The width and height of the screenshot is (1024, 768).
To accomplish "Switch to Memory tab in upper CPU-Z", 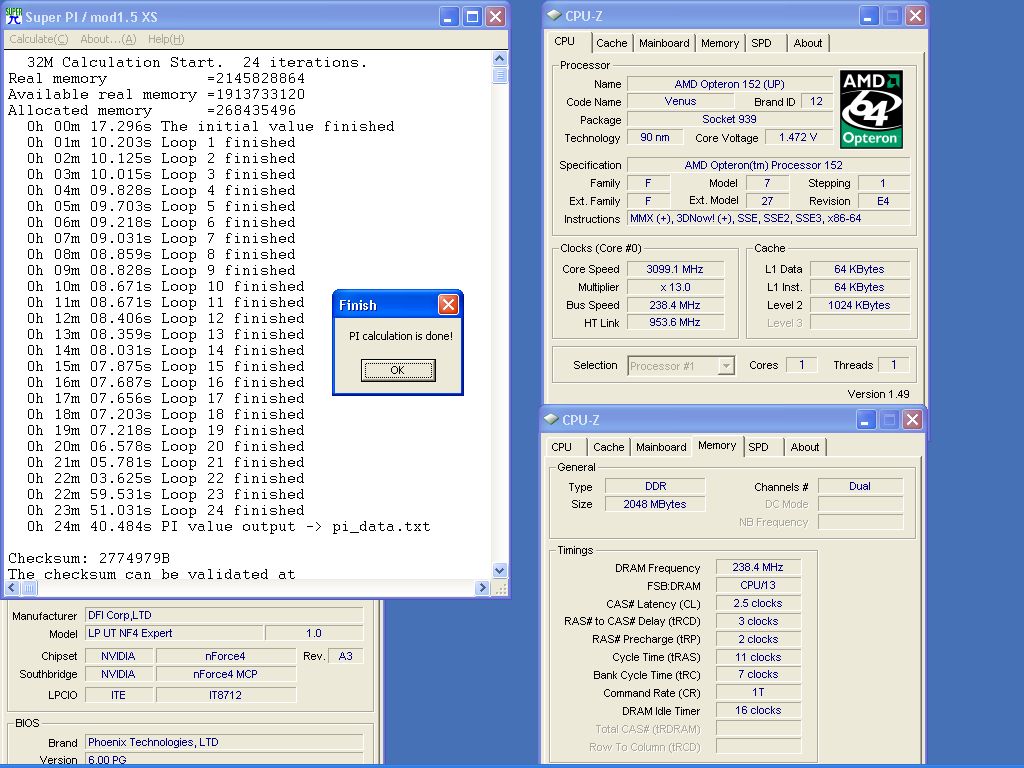I will (720, 43).
